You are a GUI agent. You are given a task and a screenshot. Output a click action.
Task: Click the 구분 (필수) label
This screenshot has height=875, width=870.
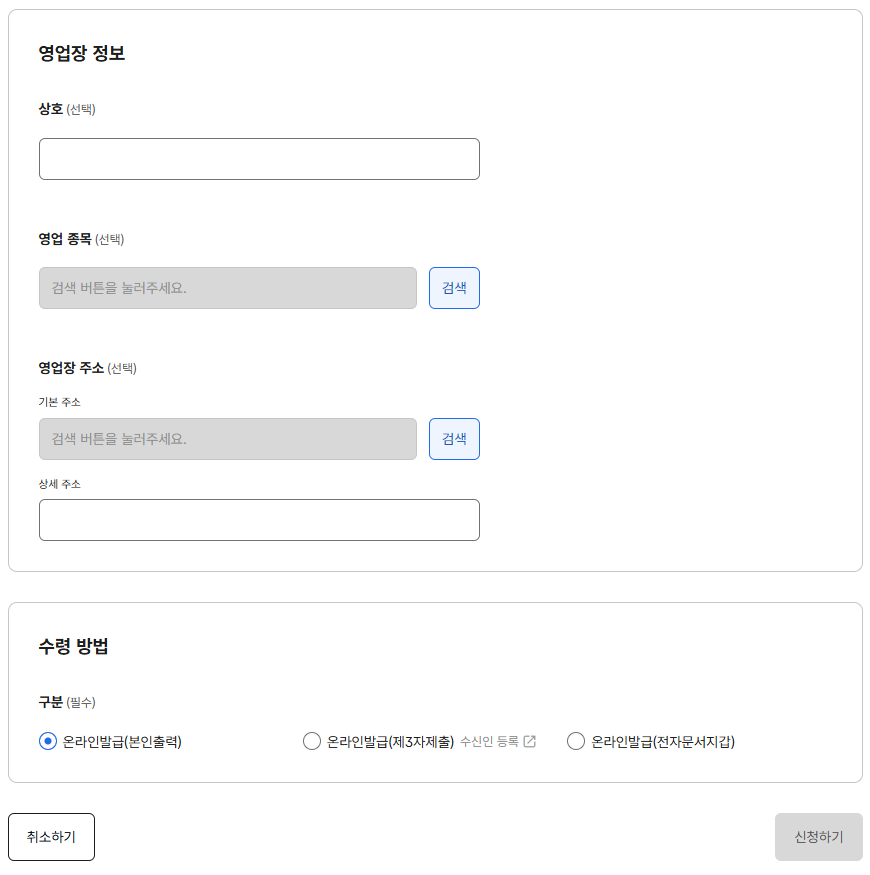point(65,702)
